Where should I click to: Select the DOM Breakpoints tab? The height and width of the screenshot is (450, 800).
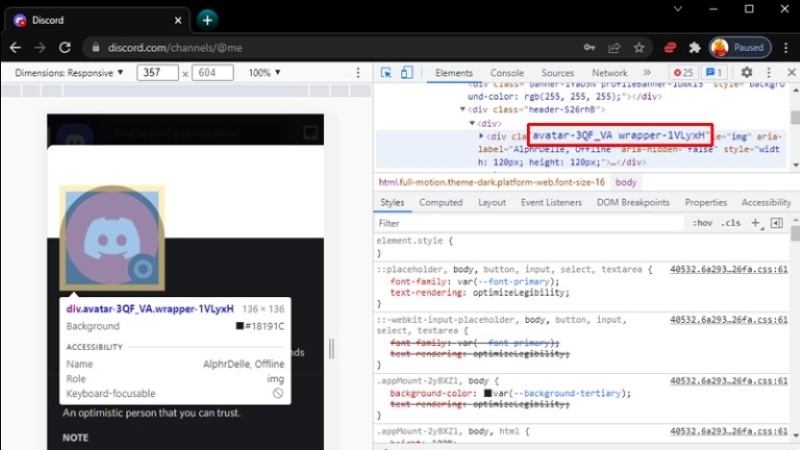point(633,203)
